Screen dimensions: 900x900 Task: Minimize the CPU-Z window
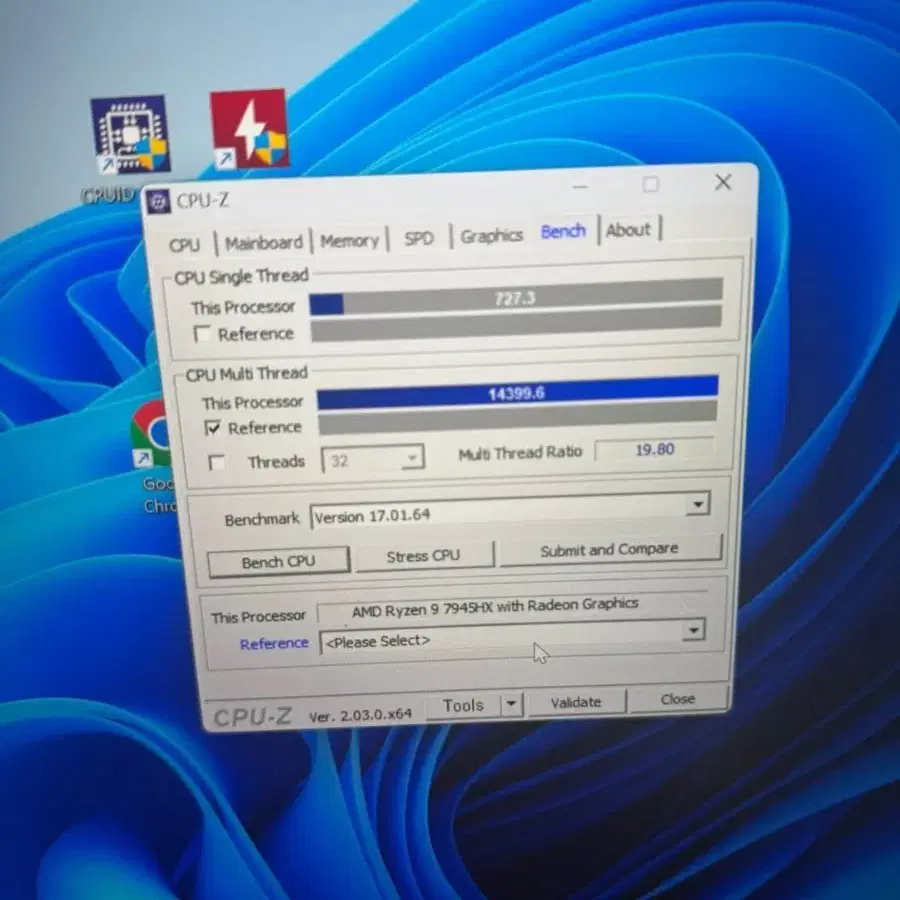[x=580, y=187]
